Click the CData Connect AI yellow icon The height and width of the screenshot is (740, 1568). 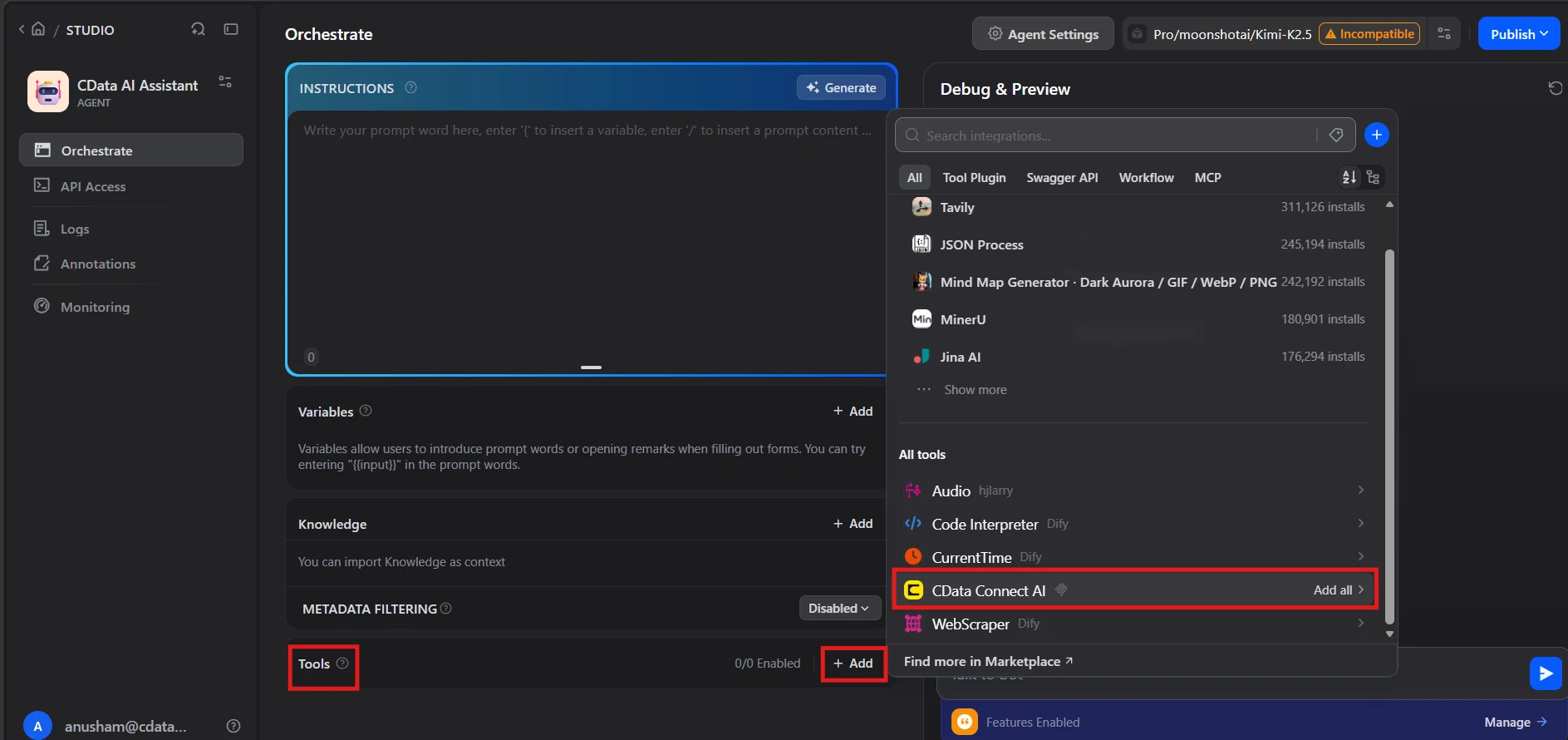[x=913, y=590]
